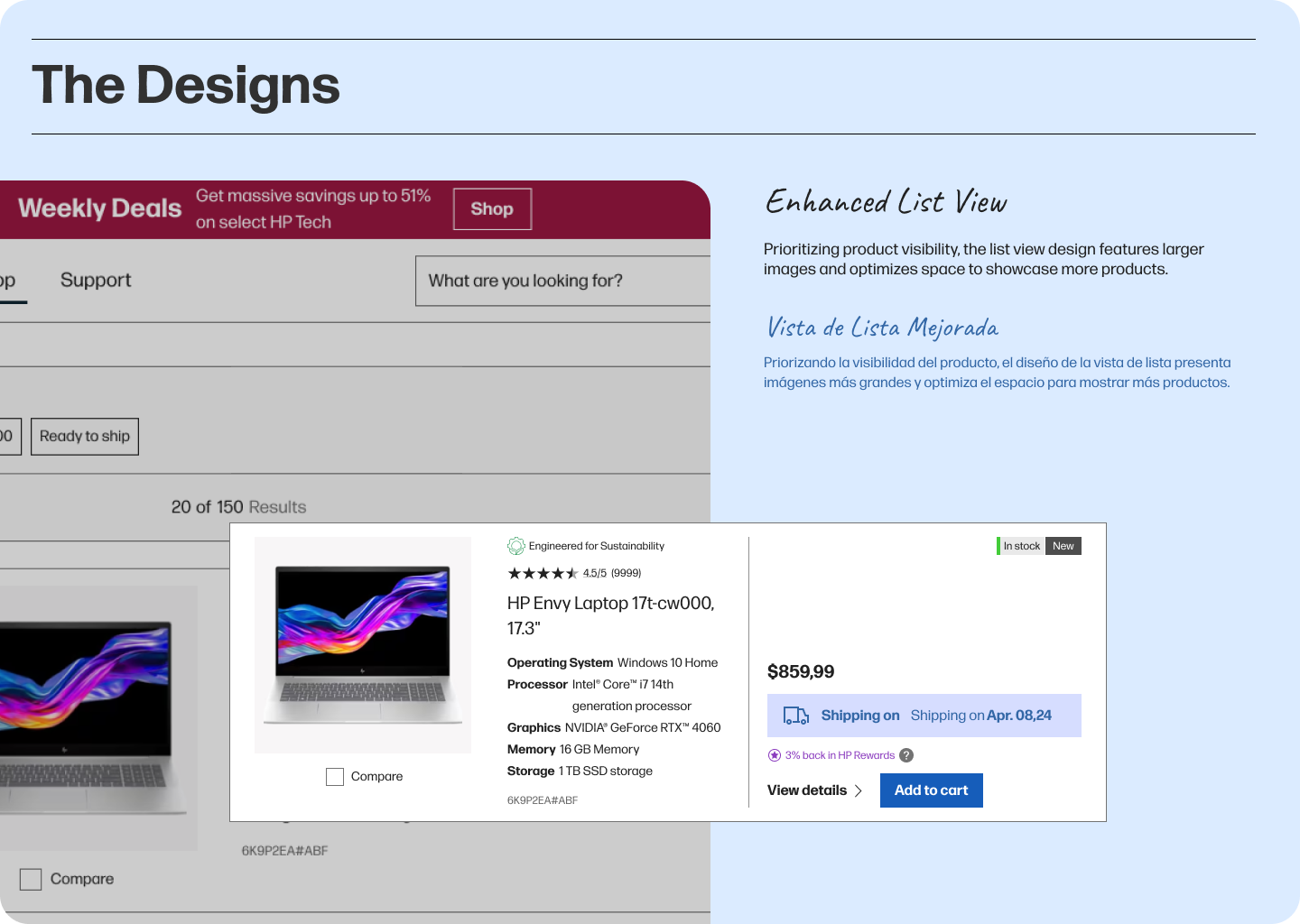
Task: Click the 'Graphics NVIDIA GeForce RTX 4060' spec line
Action: tap(614, 728)
